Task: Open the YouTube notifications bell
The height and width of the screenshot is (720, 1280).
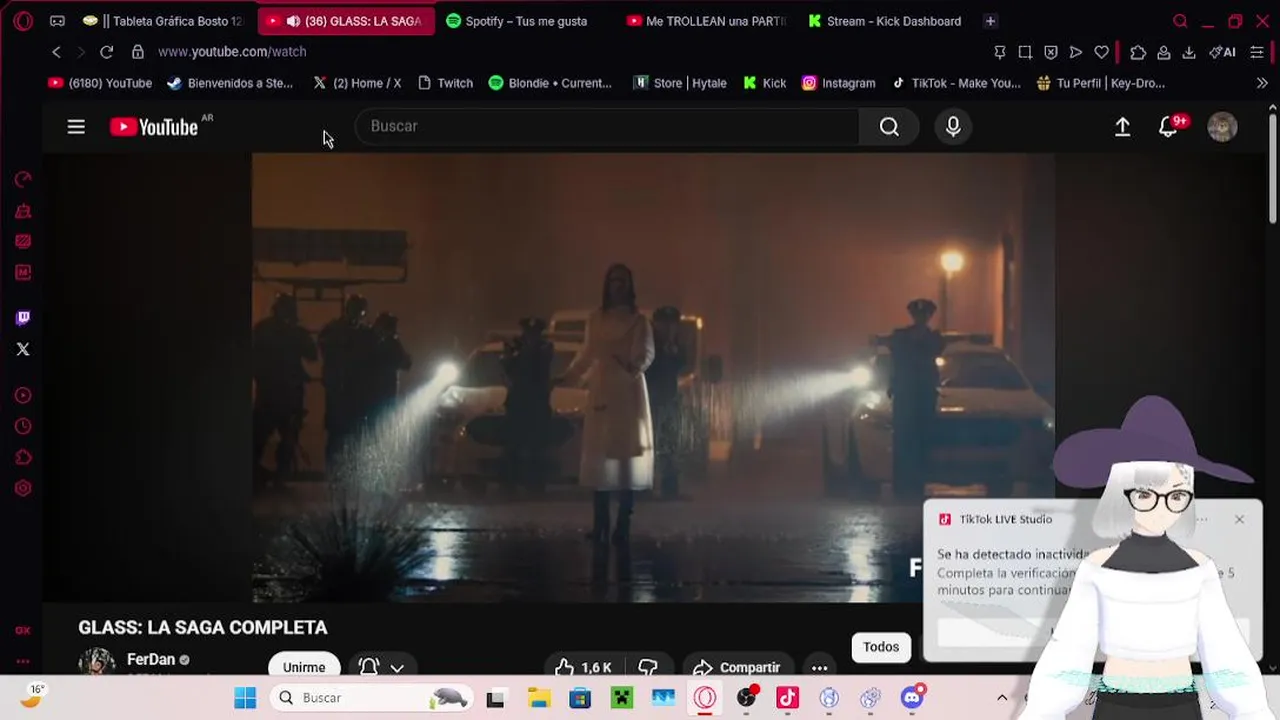Action: (x=1168, y=127)
